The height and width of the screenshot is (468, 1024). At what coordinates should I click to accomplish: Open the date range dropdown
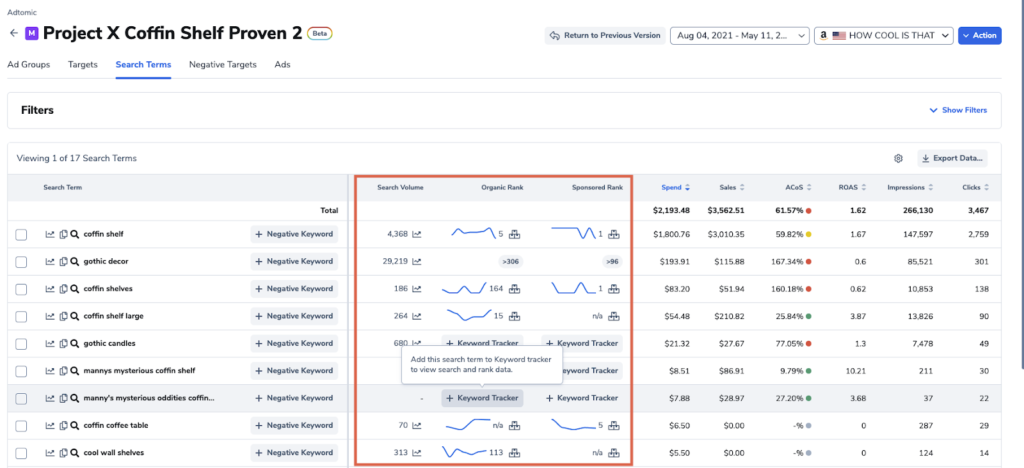(740, 35)
